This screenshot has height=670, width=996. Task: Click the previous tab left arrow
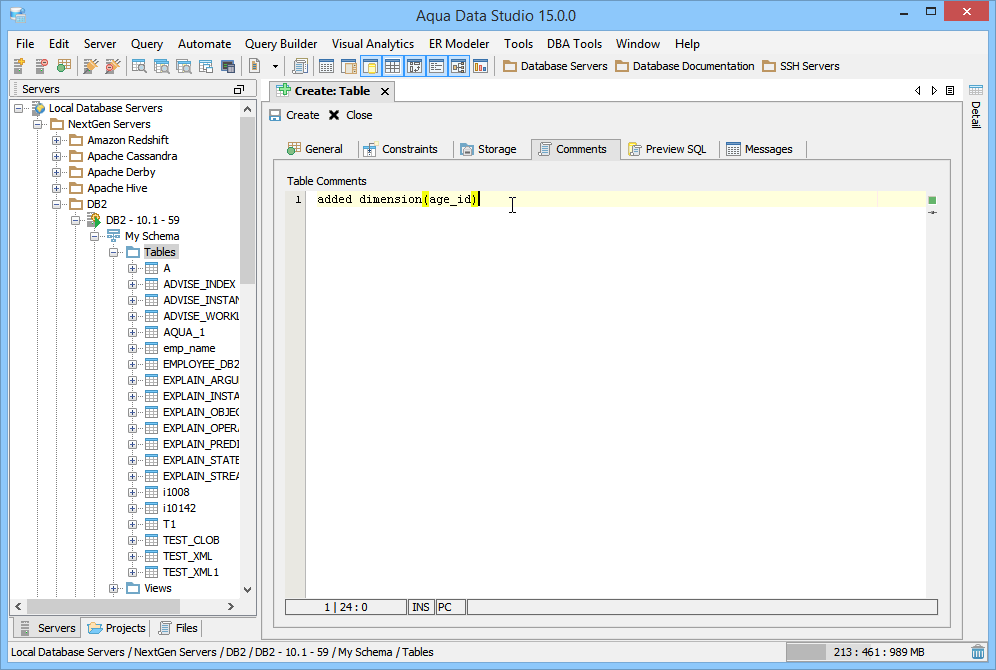pos(917,91)
